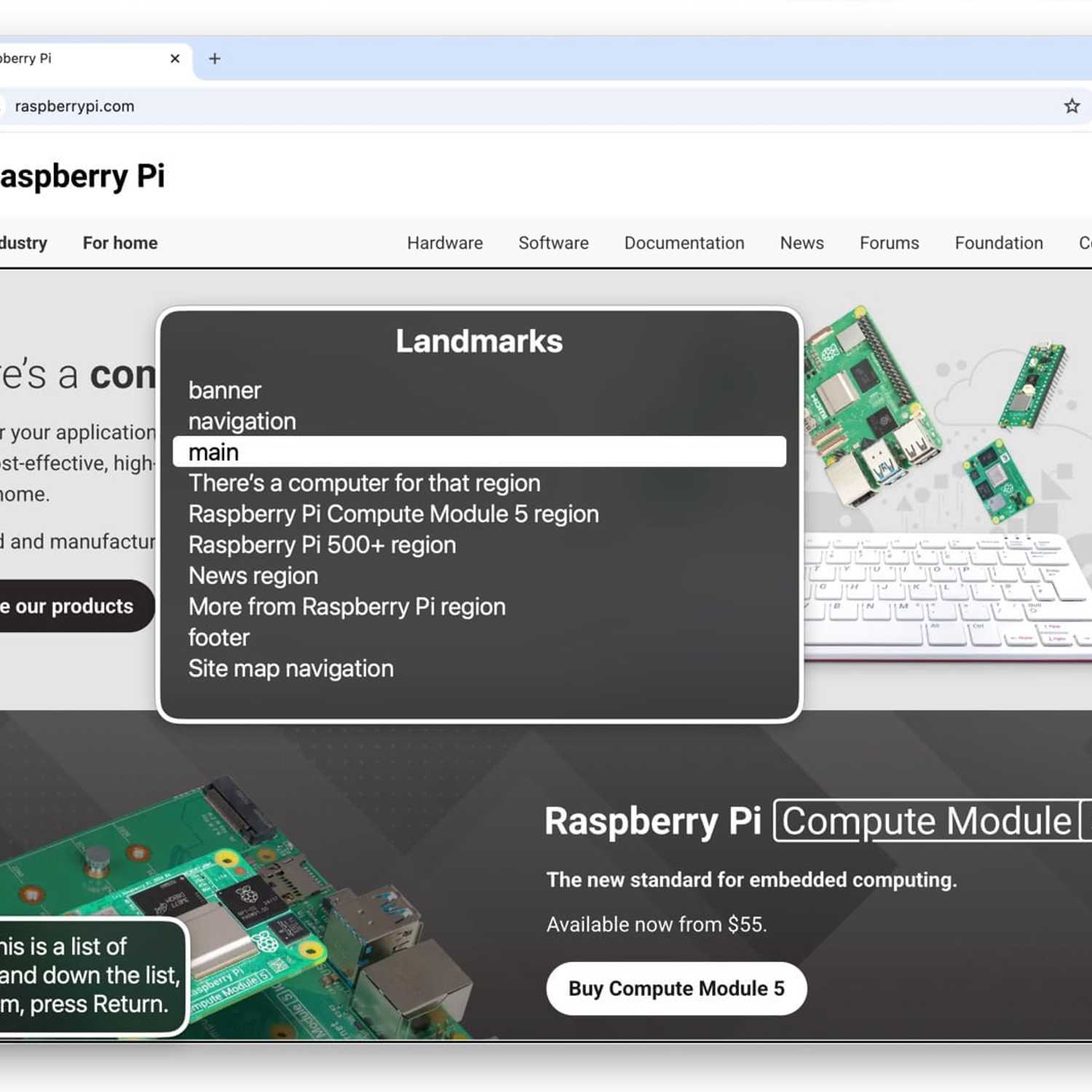Open a new browser tab
The image size is (1092, 1092).
click(215, 58)
